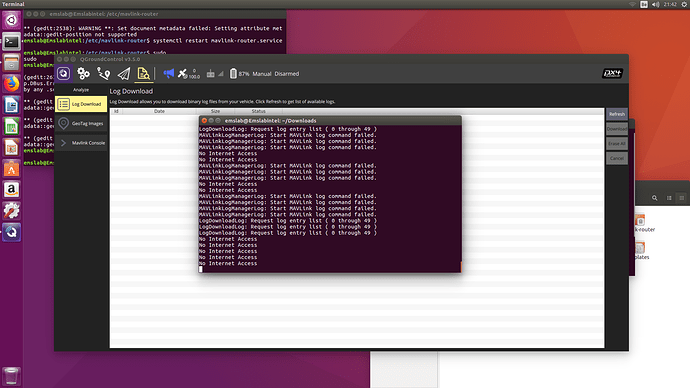Click the PX4 logo in toolbar
Screen dimensions: 690x388
612,73
